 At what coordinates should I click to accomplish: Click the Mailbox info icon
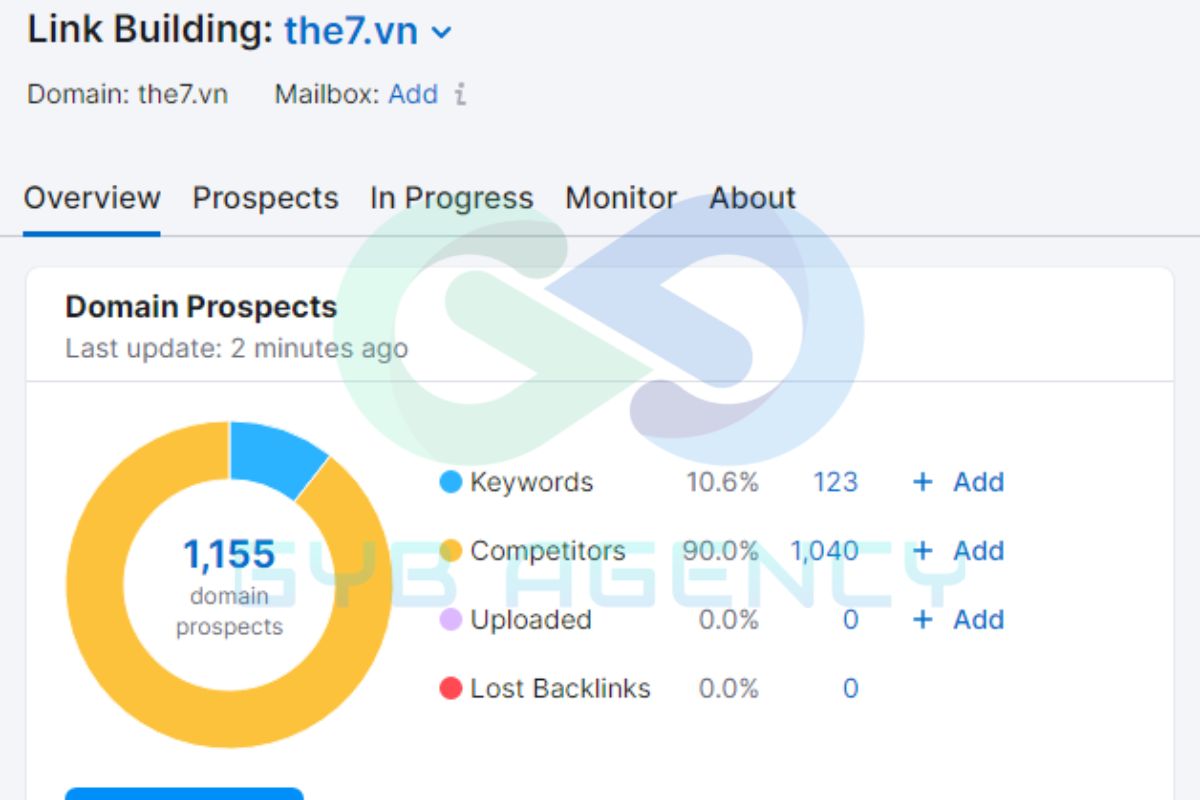460,95
